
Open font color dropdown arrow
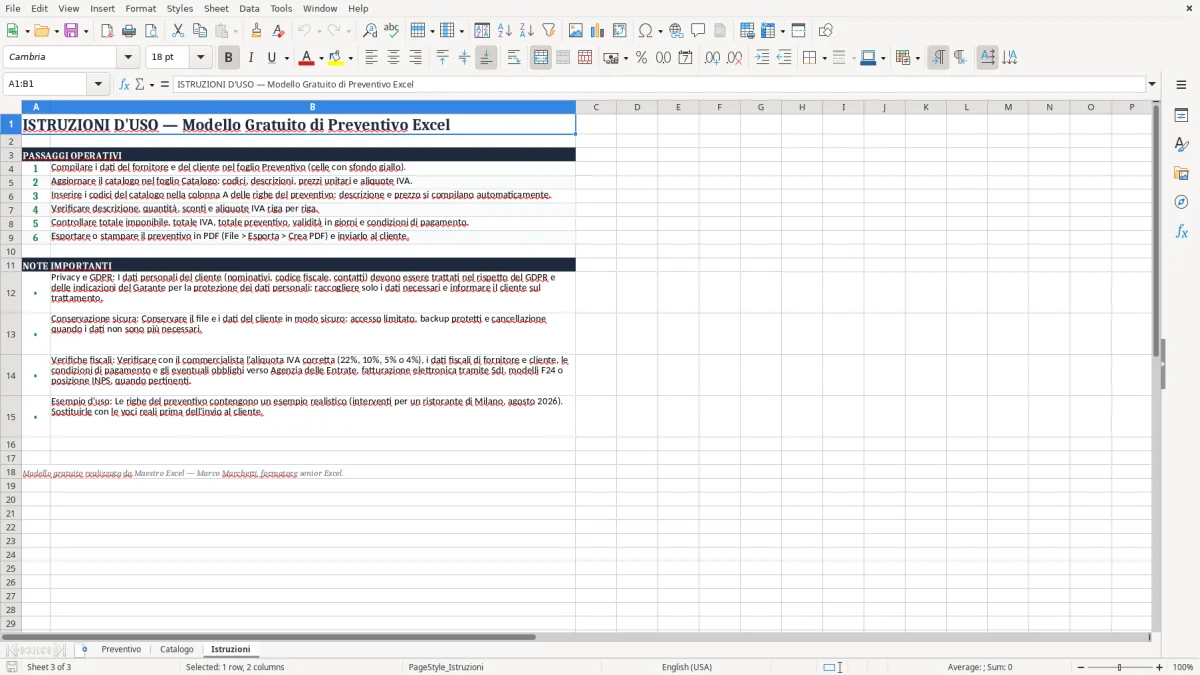point(321,58)
